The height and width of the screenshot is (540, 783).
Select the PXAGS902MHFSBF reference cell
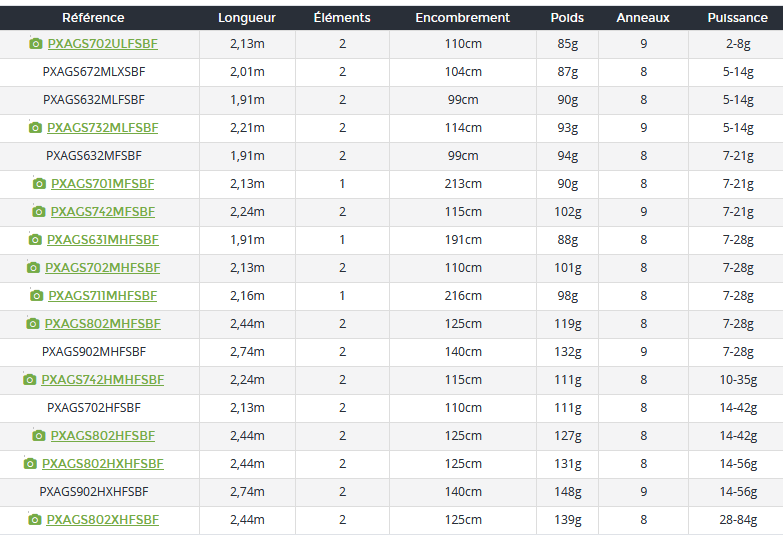94,352
